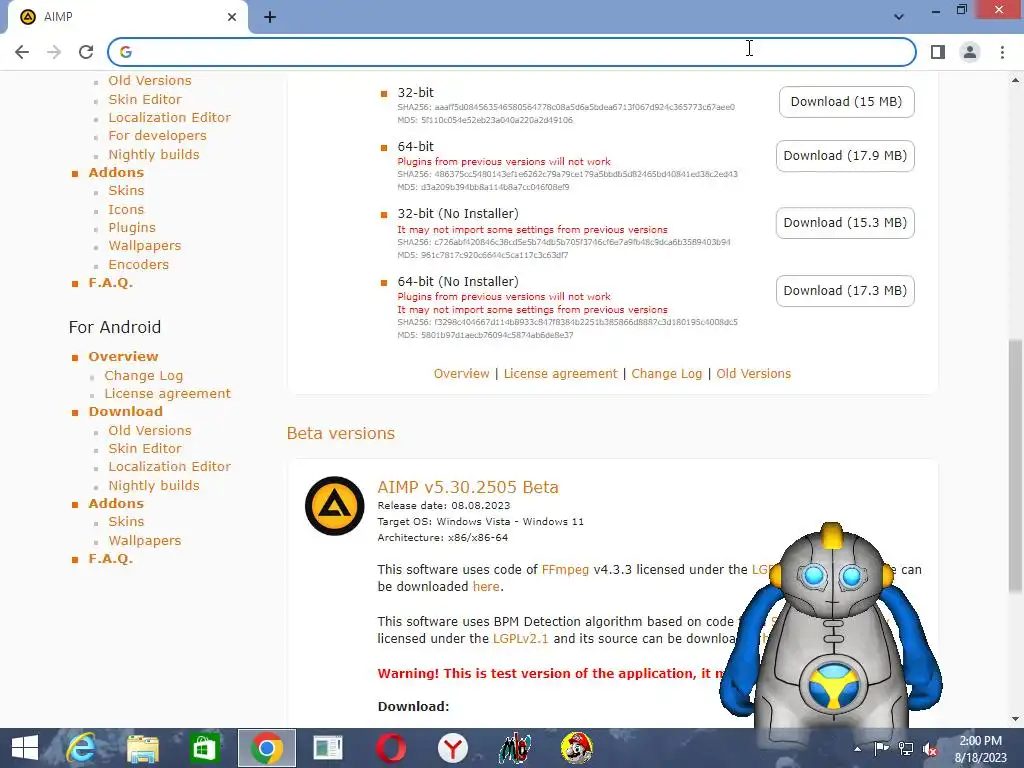Screen dimensions: 1024x768
Task: Open the F.A.Q. link below Encoders
Action: (110, 283)
